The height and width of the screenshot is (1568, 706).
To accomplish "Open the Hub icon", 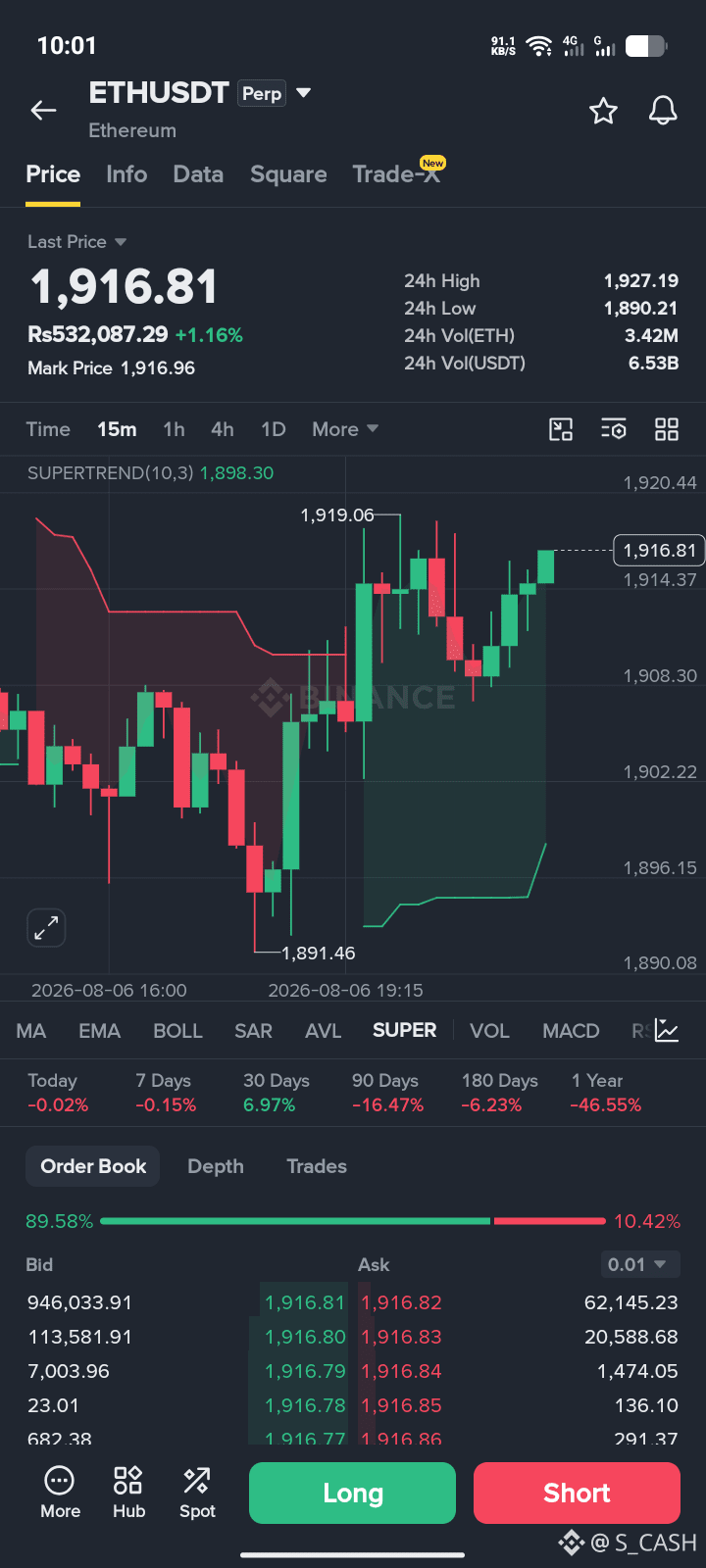I will pos(128,1493).
